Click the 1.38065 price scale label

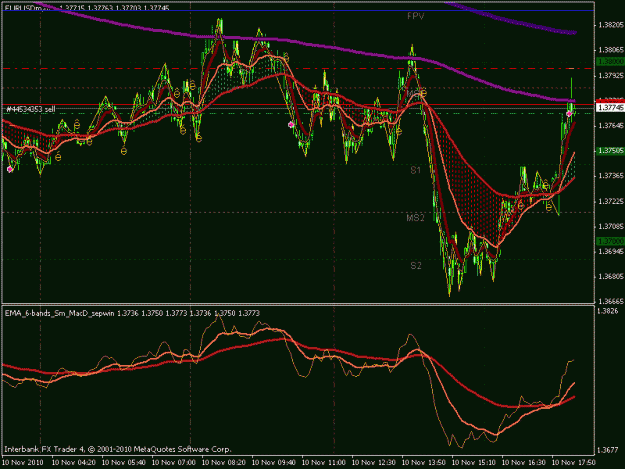(x=610, y=50)
